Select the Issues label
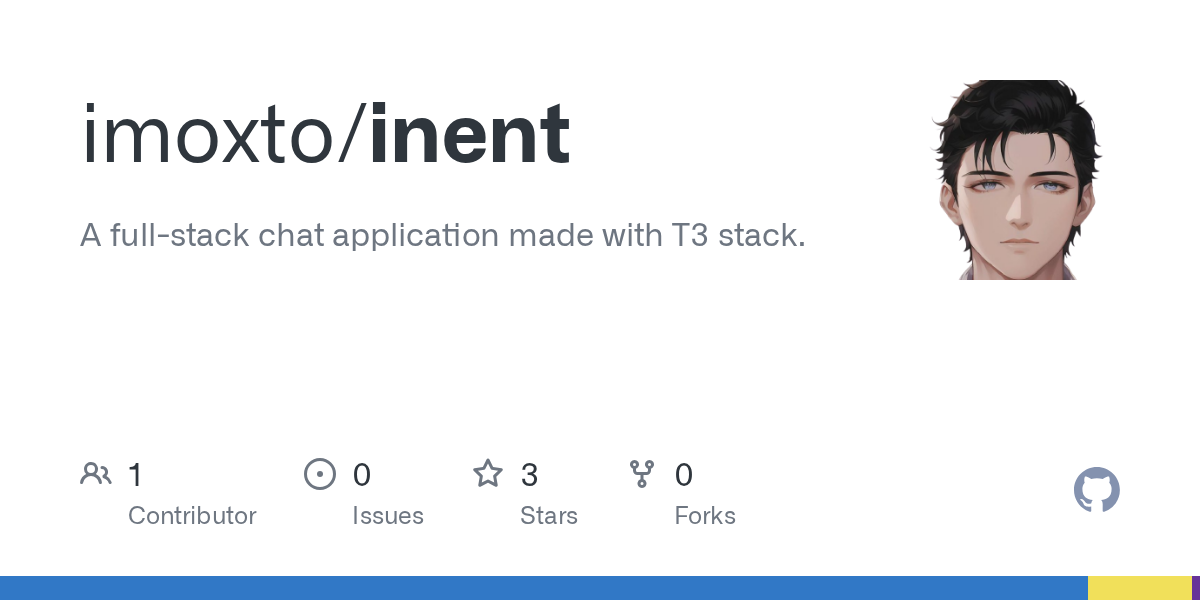The width and height of the screenshot is (1200, 600). pos(387,516)
